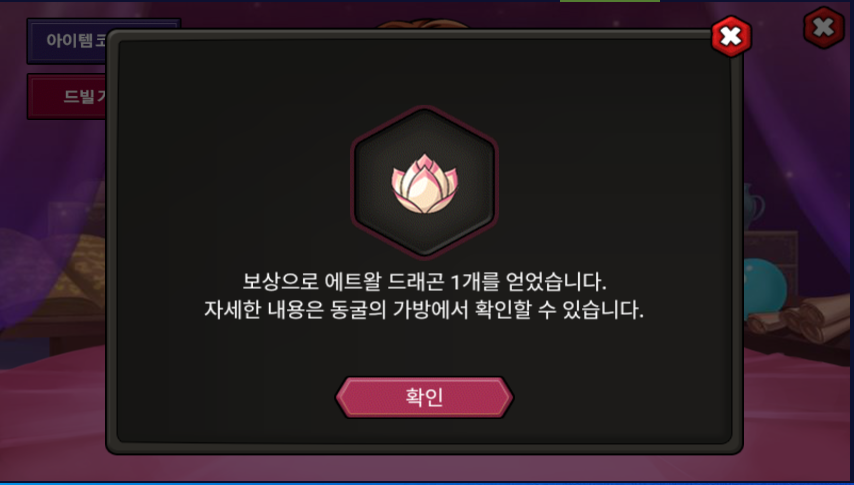The image size is (854, 485).
Task: Click the gray hexagon X behind the dialog
Action: 824,27
